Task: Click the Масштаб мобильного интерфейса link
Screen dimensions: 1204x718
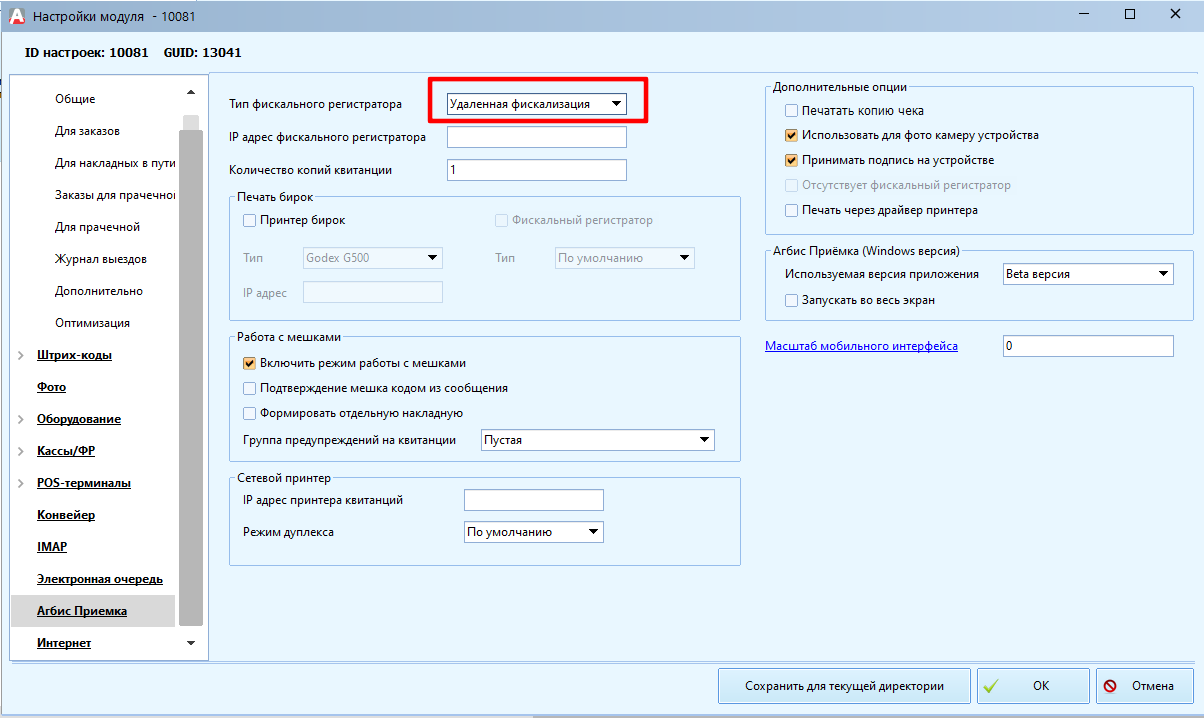Action: click(x=861, y=346)
